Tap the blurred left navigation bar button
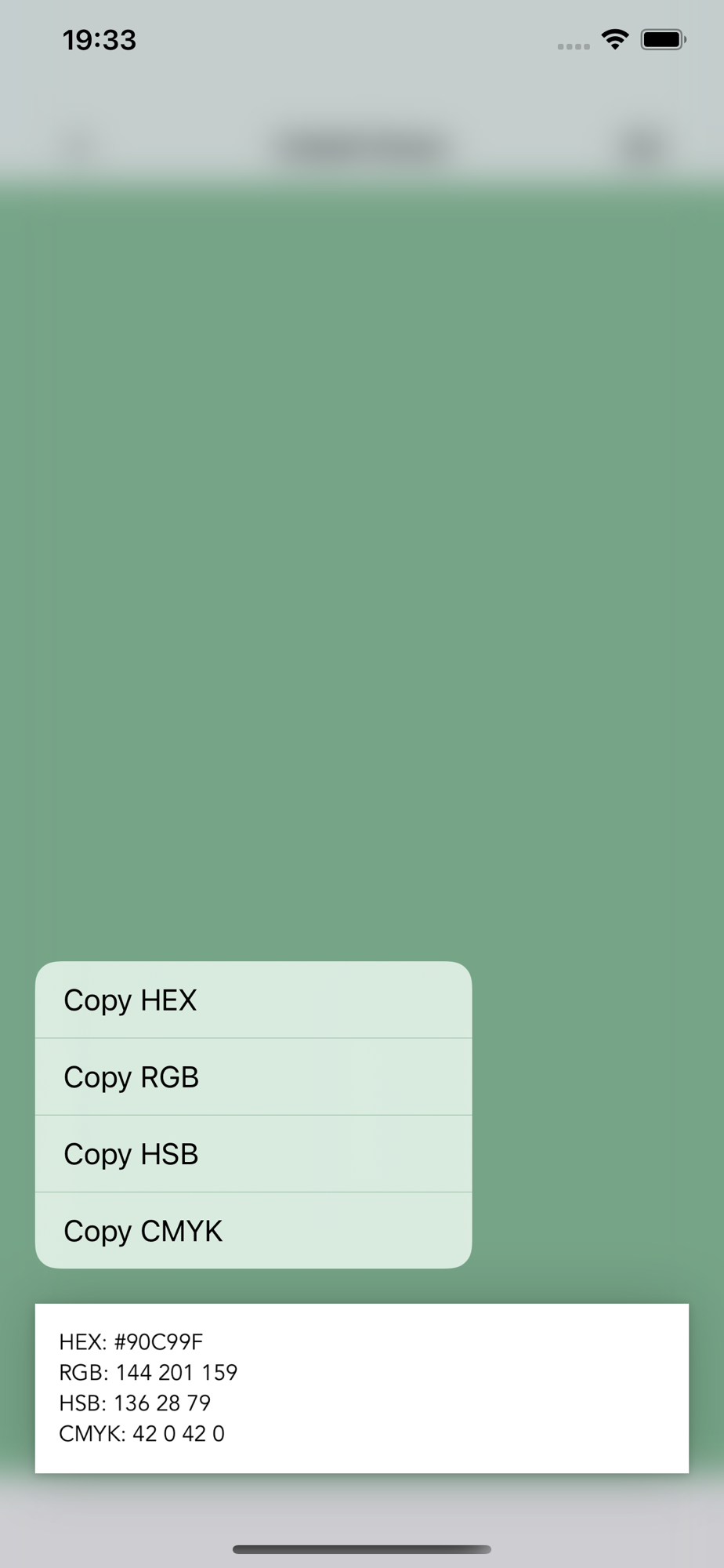The image size is (724, 1568). pyautogui.click(x=78, y=147)
